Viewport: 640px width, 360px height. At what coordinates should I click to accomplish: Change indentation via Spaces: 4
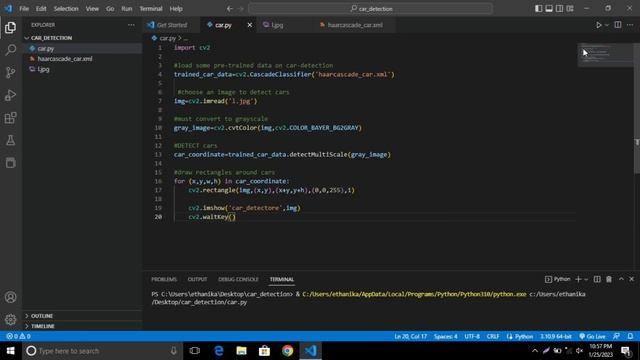click(445, 336)
